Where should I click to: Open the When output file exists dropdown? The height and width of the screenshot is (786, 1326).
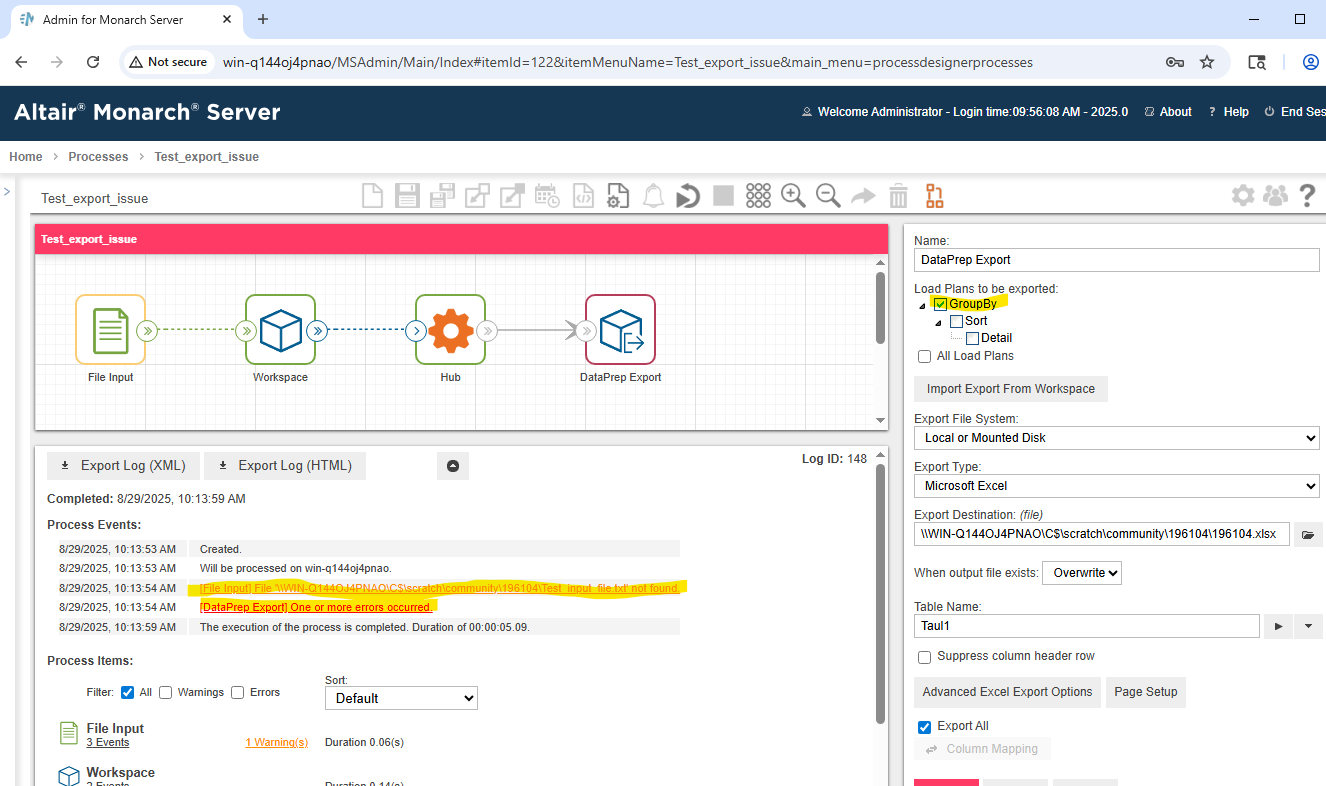point(1082,573)
